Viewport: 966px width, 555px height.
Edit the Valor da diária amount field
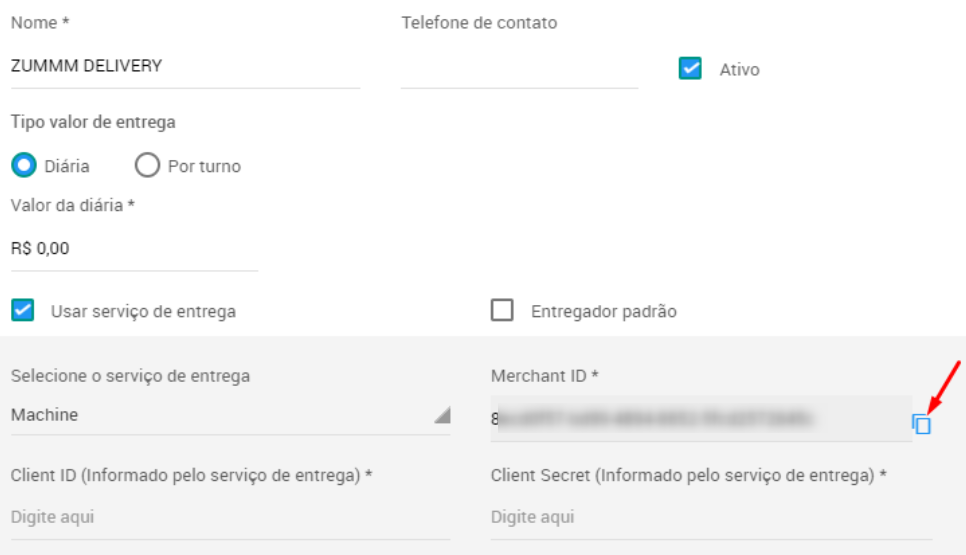click(x=134, y=249)
